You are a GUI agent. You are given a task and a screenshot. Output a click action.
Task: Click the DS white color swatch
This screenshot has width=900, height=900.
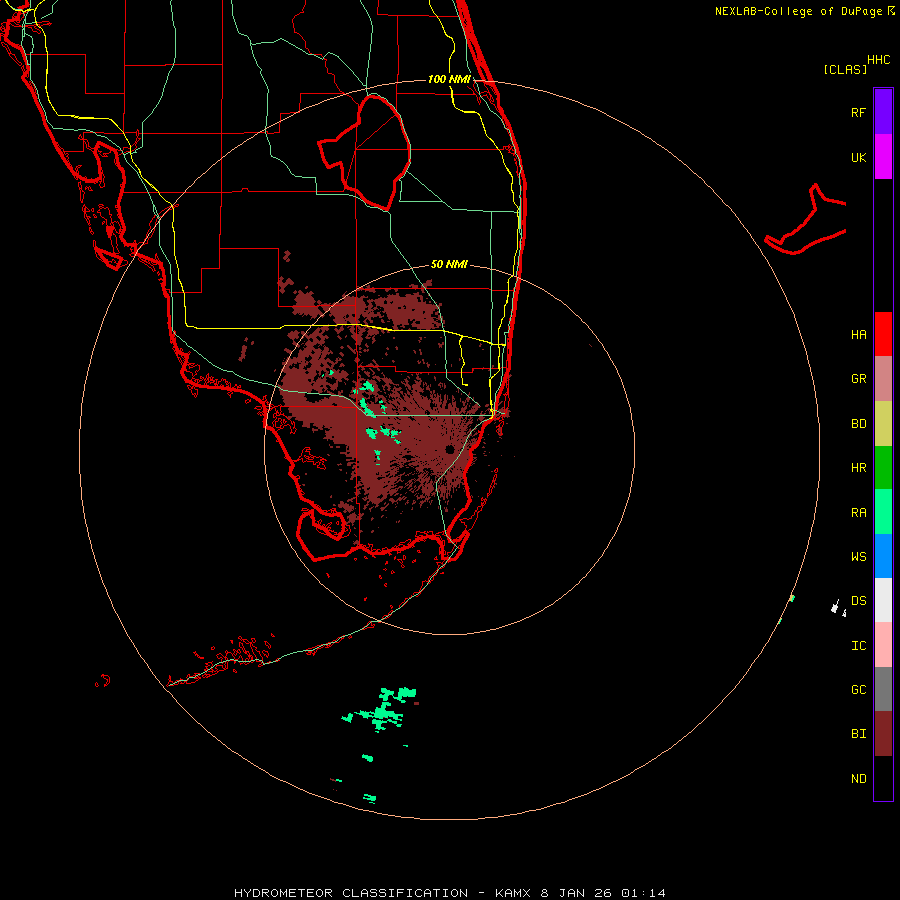pos(883,600)
